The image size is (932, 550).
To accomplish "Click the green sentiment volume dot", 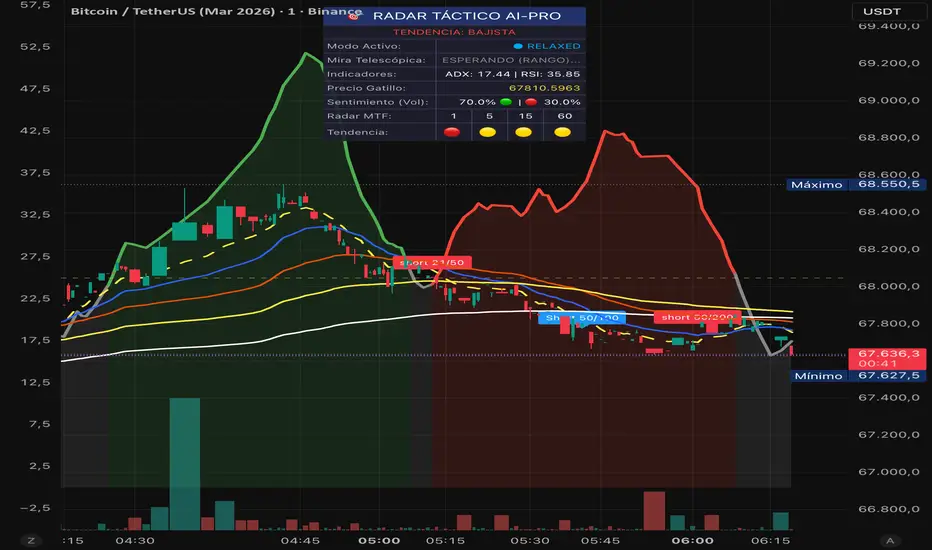I will click(506, 102).
